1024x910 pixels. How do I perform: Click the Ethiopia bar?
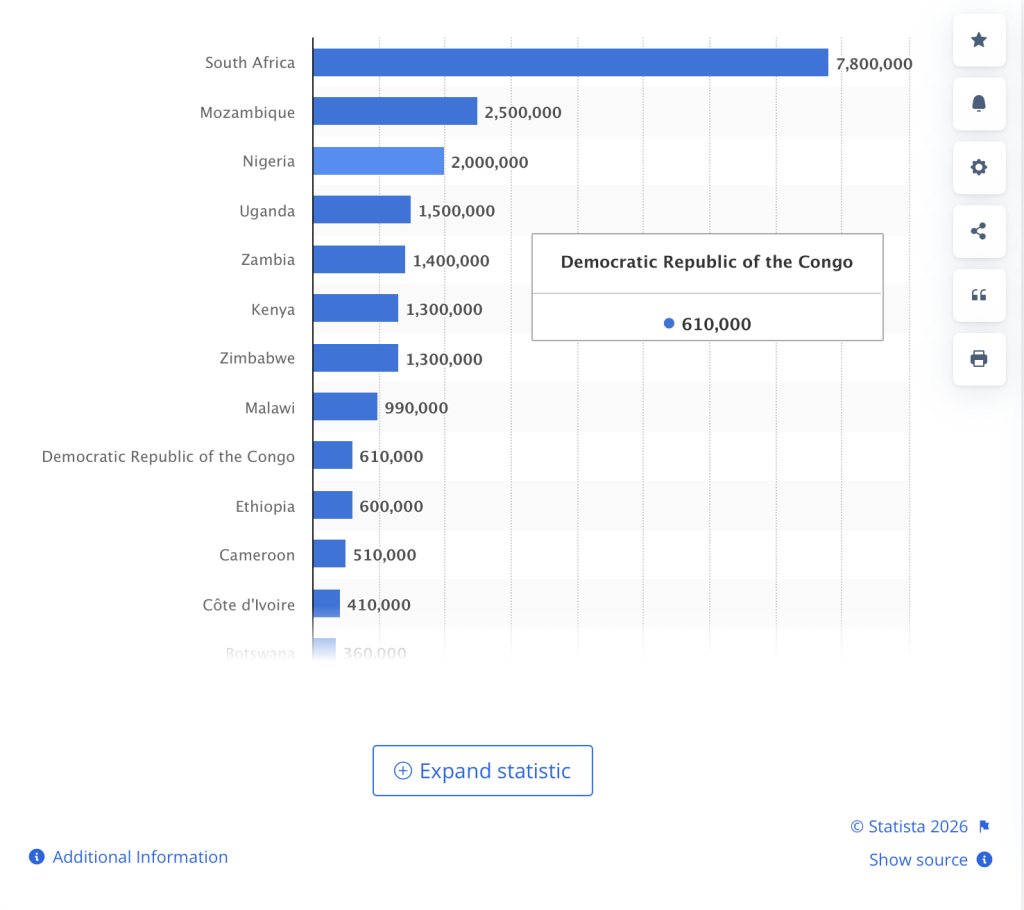point(332,505)
